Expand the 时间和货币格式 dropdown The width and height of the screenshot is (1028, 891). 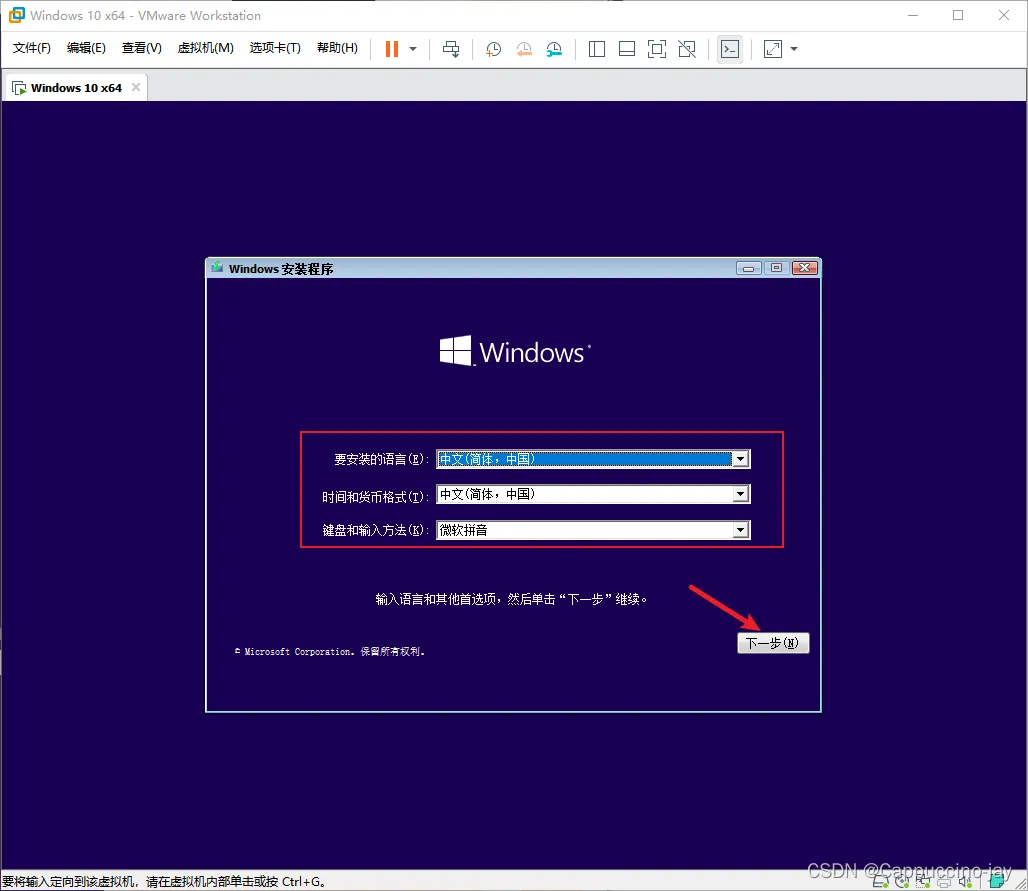[741, 494]
